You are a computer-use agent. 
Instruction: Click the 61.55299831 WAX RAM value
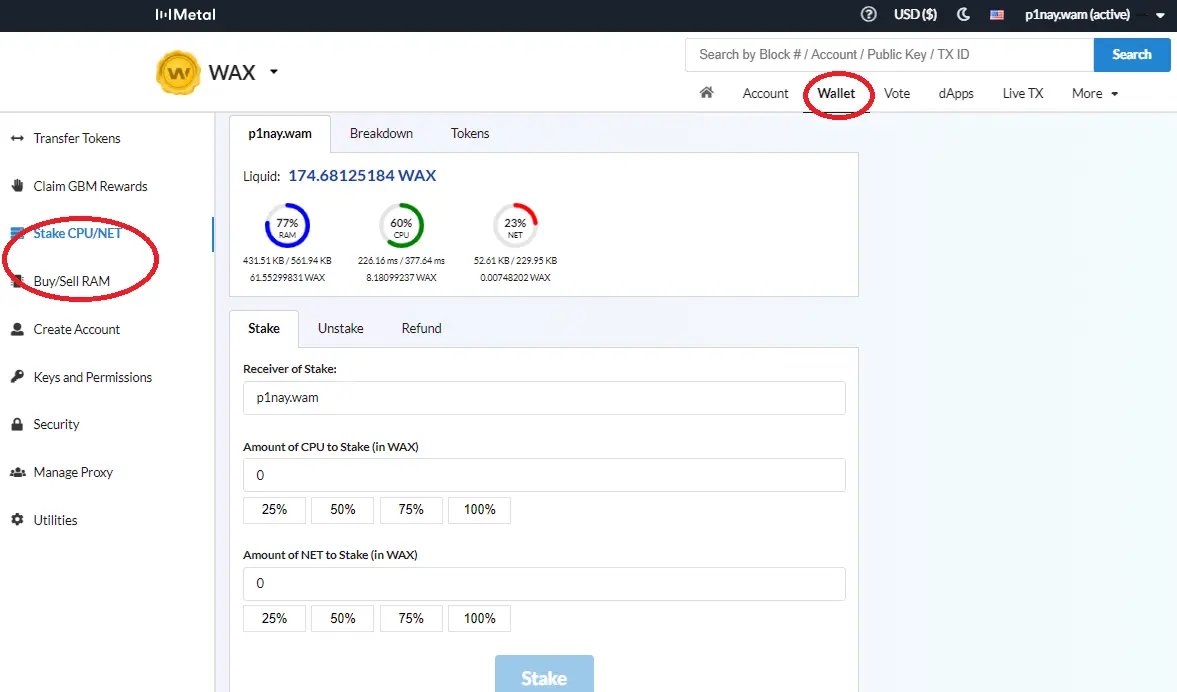tap(287, 278)
